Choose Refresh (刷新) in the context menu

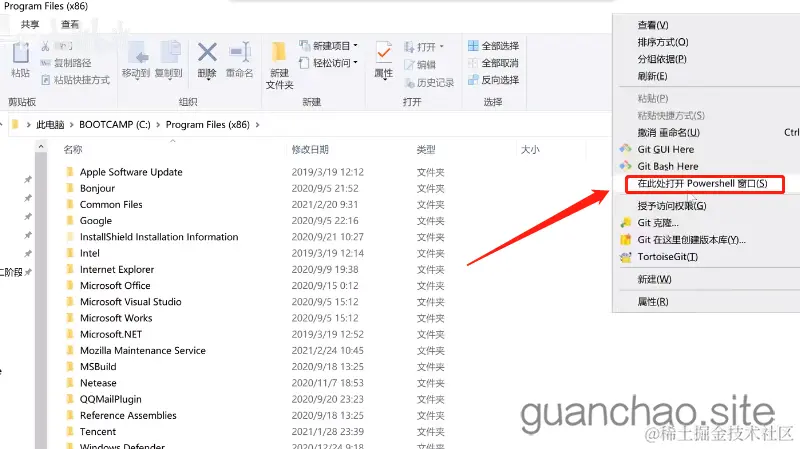[652, 76]
